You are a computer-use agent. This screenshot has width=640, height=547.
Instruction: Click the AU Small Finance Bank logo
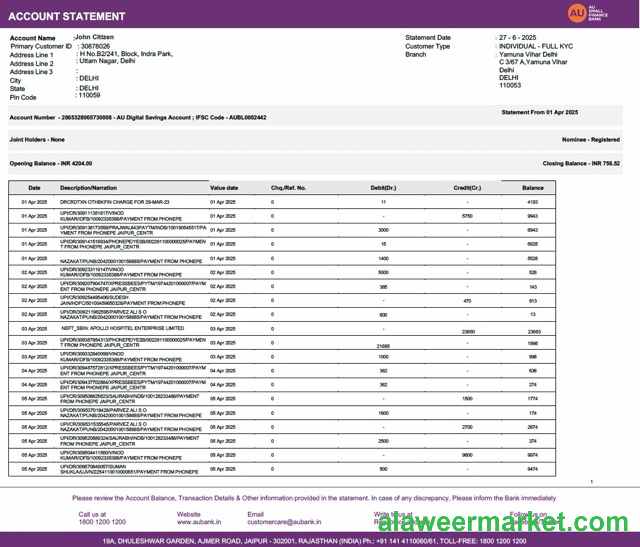587,13
